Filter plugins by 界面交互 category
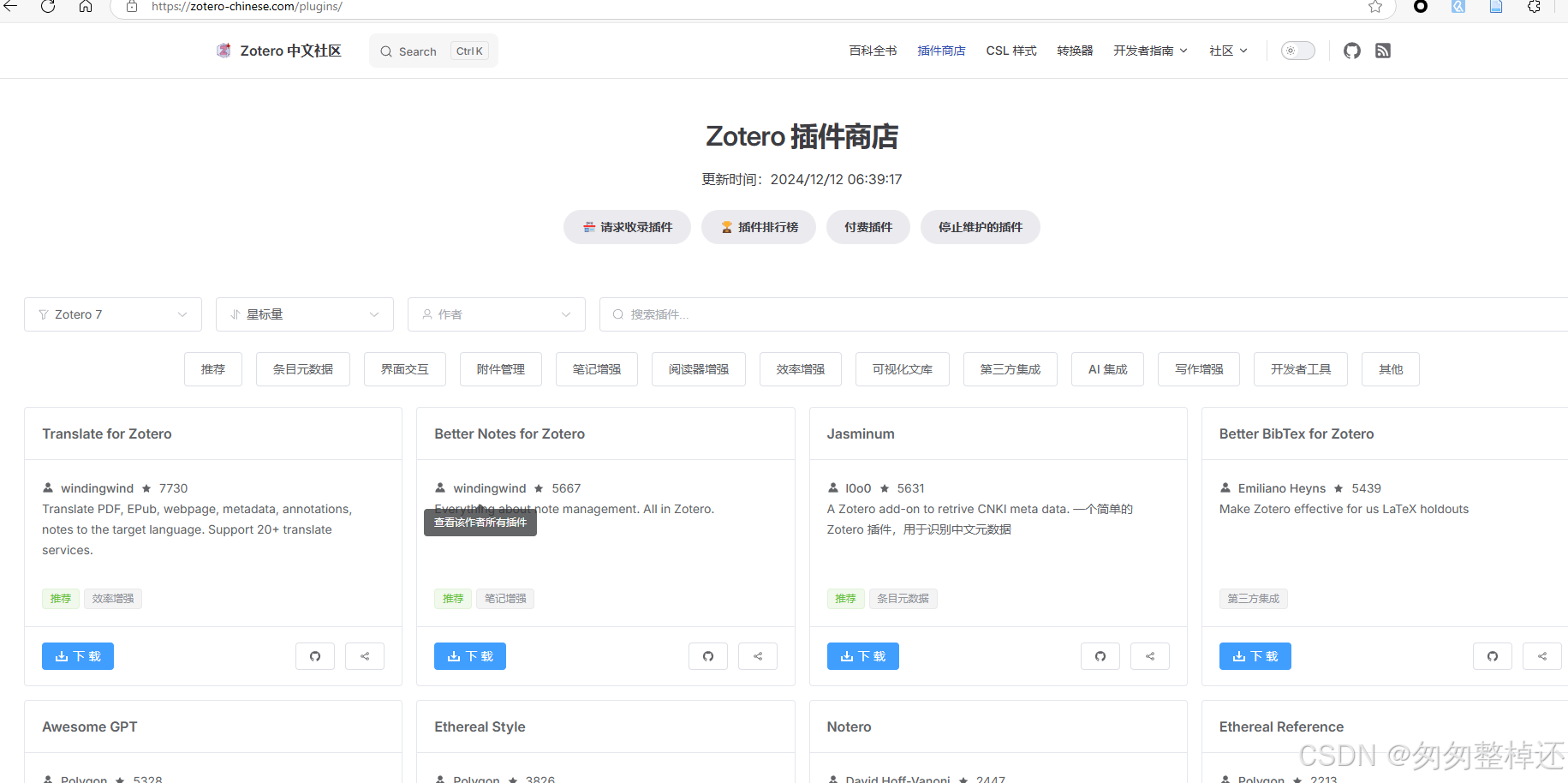 click(405, 369)
